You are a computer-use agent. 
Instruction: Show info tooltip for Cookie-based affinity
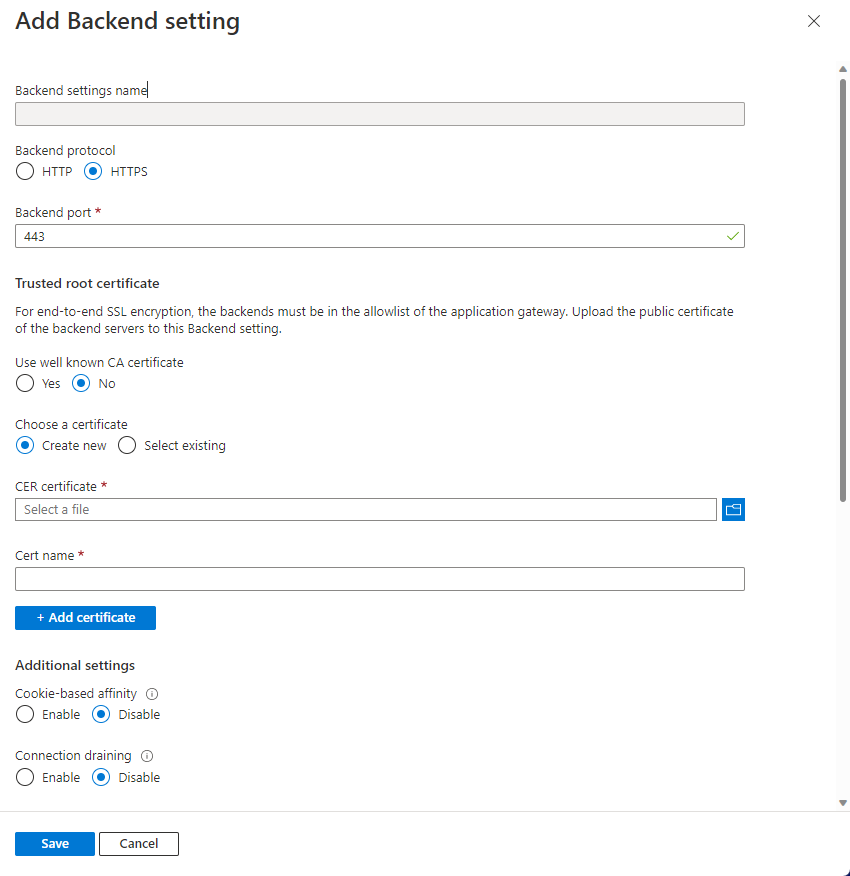(x=152, y=694)
